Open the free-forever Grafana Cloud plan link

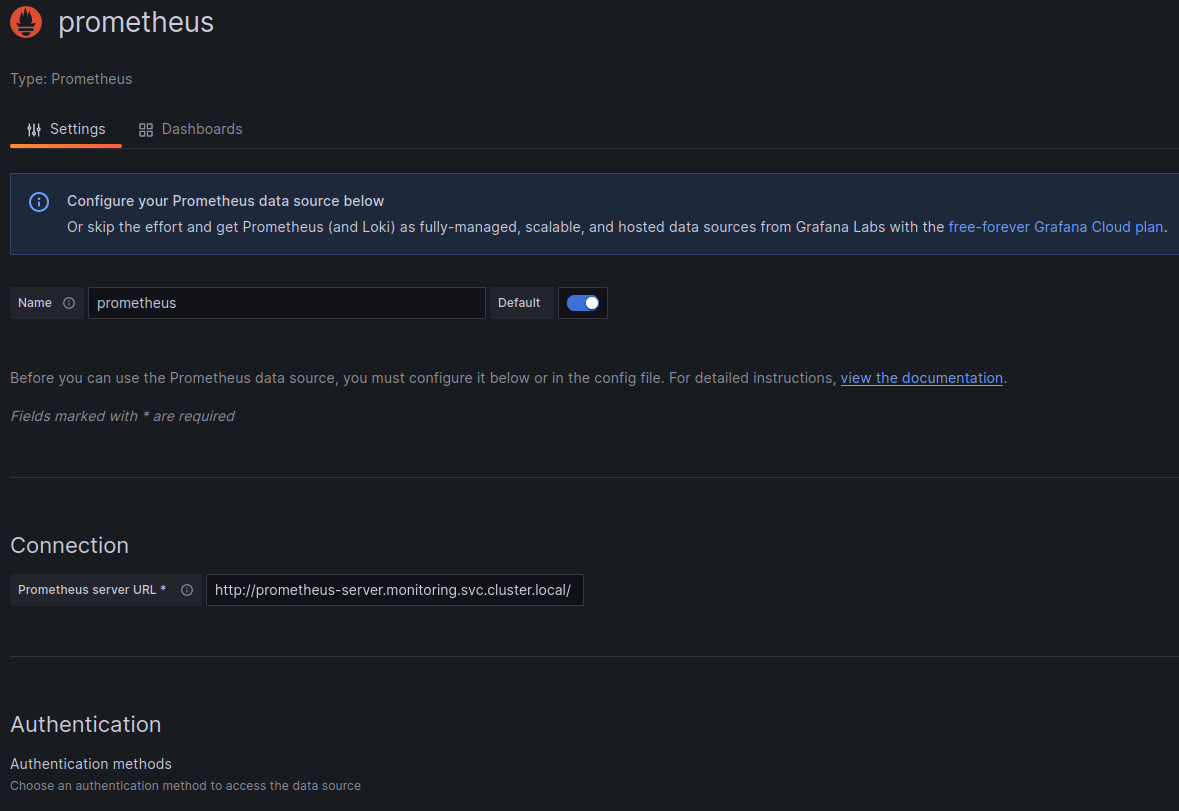pos(1056,227)
